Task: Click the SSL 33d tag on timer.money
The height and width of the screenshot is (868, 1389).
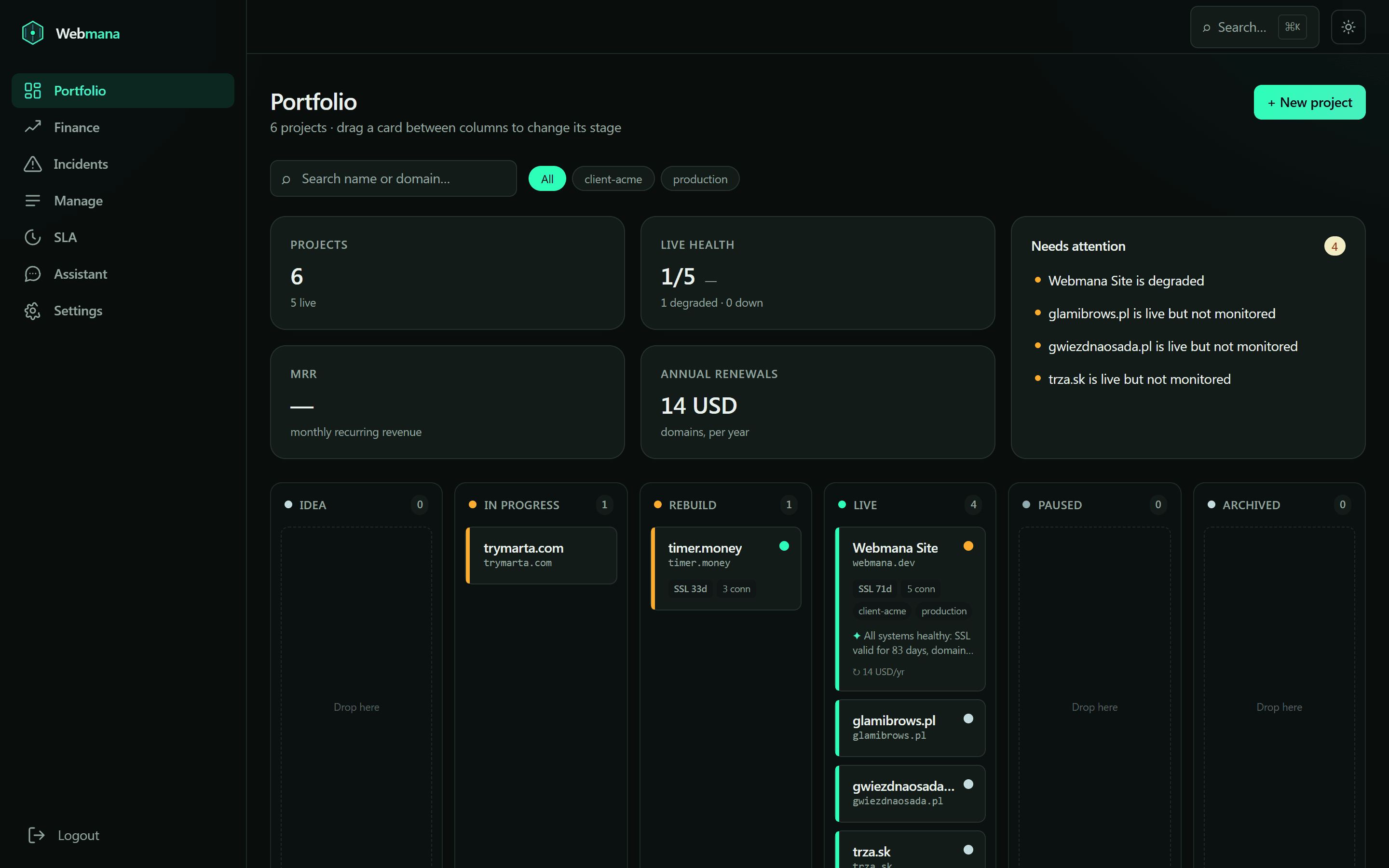Action: [x=690, y=588]
